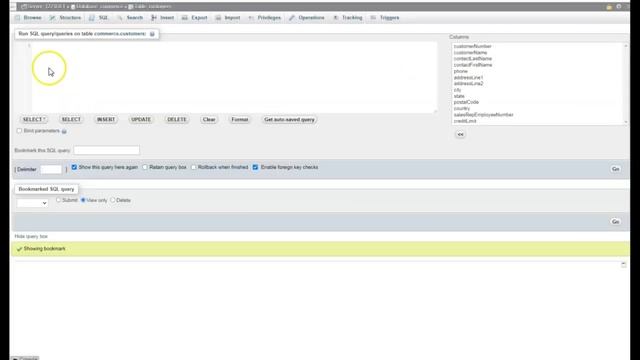Screen dimensions: 640x360
Task: Click the Export tab icon
Action: coord(185,18)
